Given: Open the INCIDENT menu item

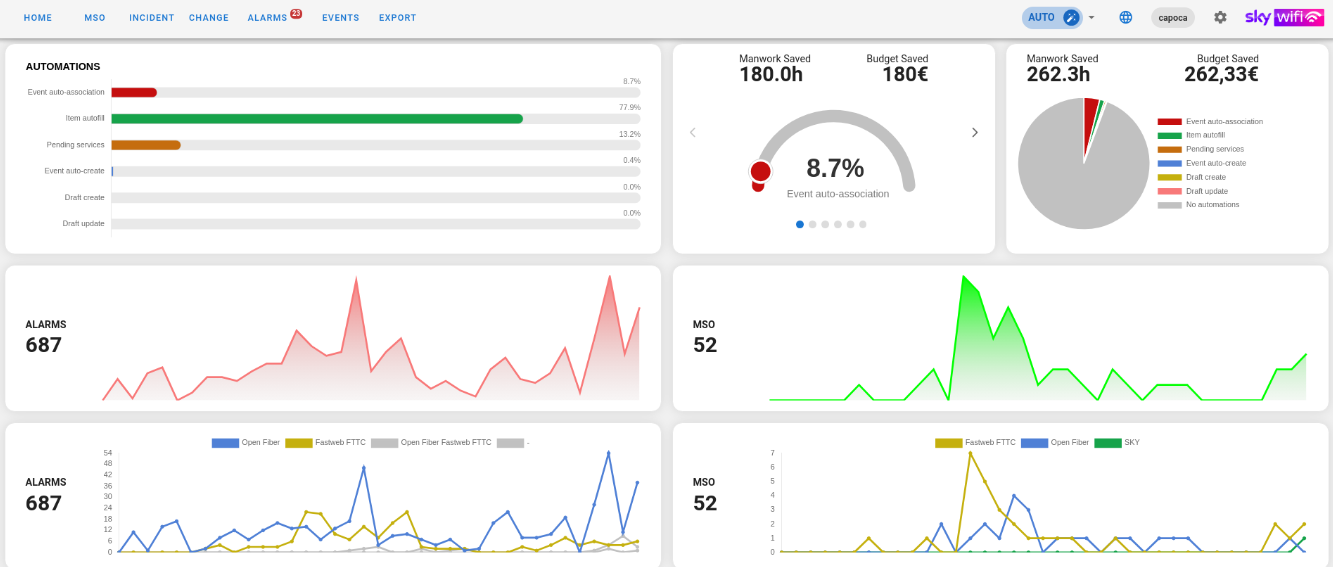Looking at the screenshot, I should [x=151, y=18].
